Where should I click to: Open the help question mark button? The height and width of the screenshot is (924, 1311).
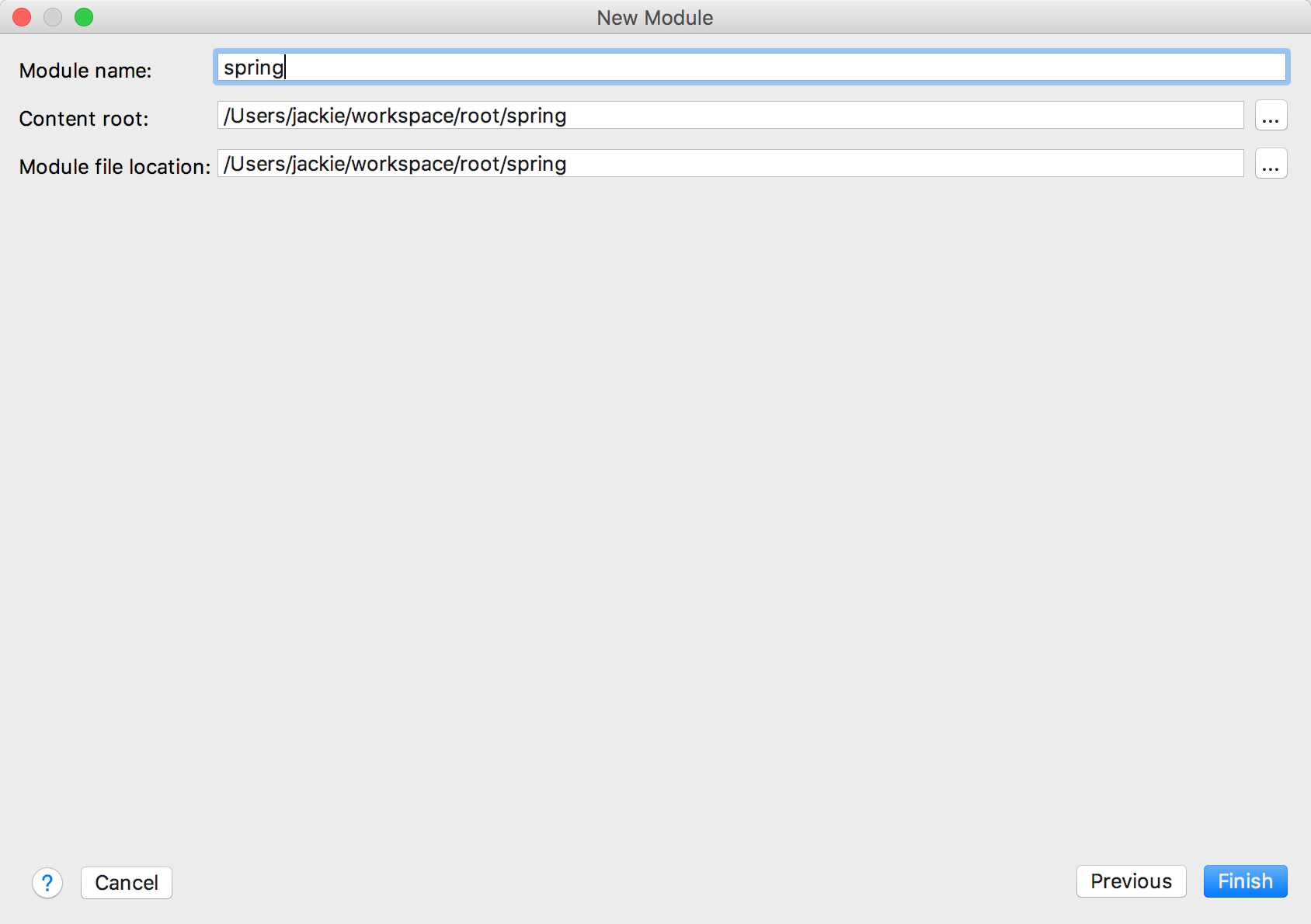tap(47, 883)
